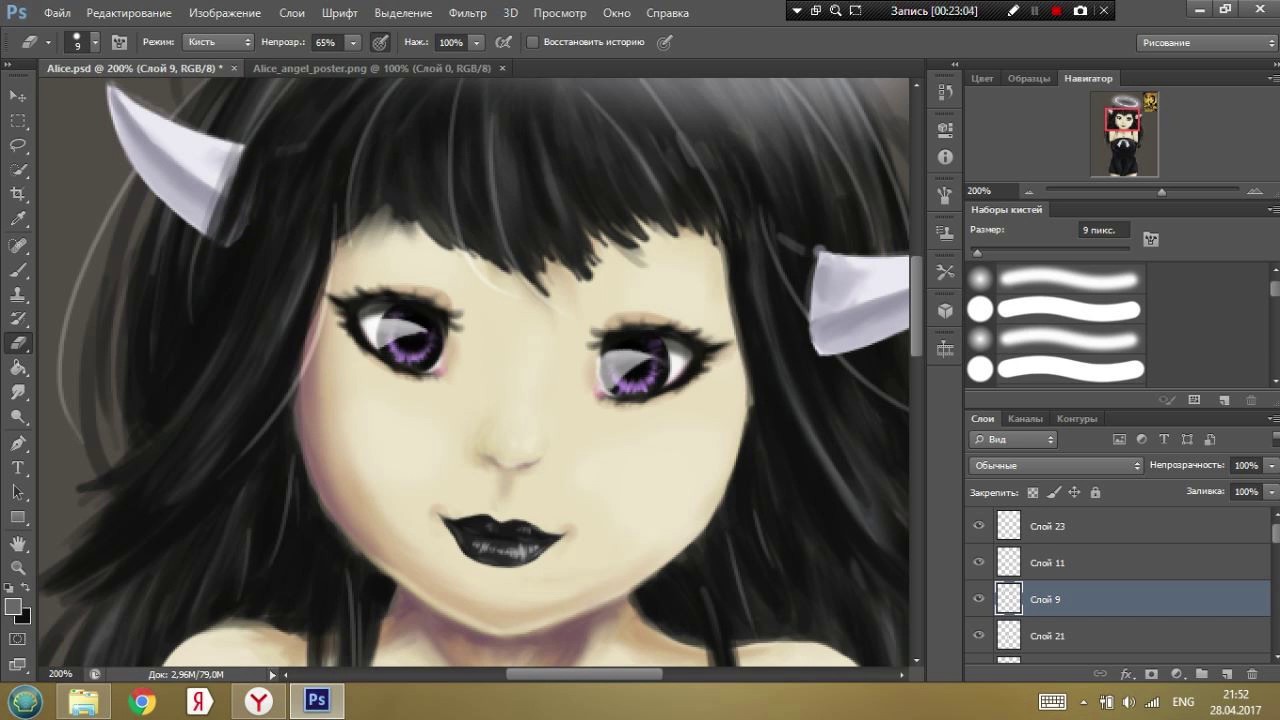Viewport: 1280px width, 720px height.
Task: Click the Размер 9 пикс. field
Action: tap(1104, 230)
